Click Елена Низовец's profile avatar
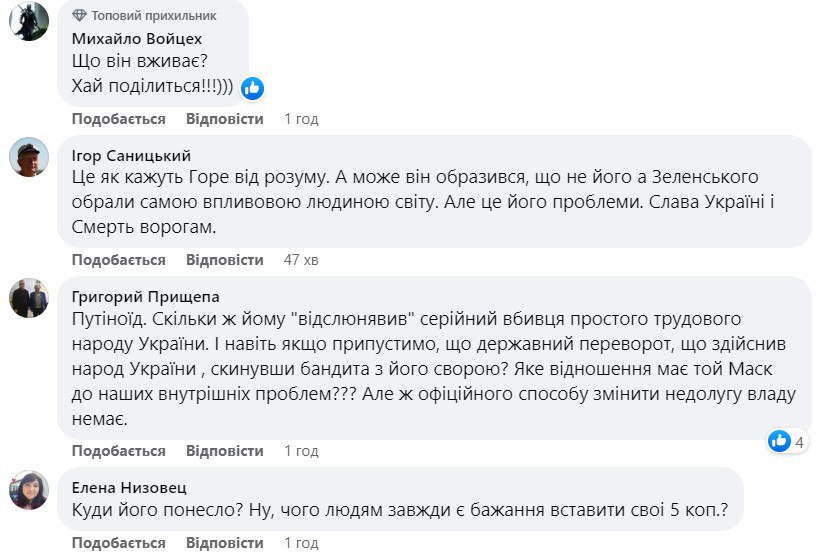The height and width of the screenshot is (555, 823). (29, 489)
